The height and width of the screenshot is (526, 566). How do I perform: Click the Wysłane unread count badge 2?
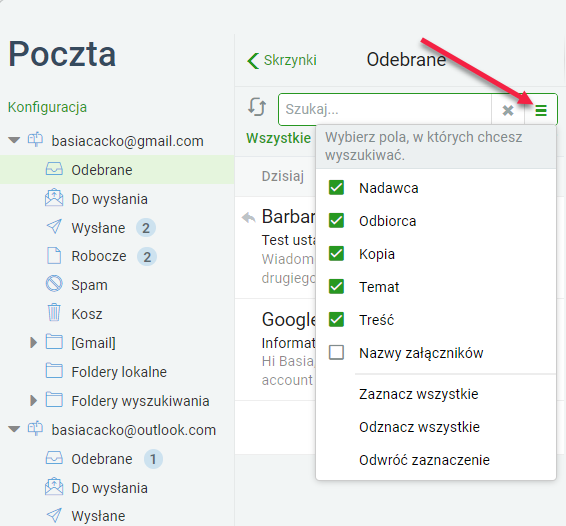146,228
